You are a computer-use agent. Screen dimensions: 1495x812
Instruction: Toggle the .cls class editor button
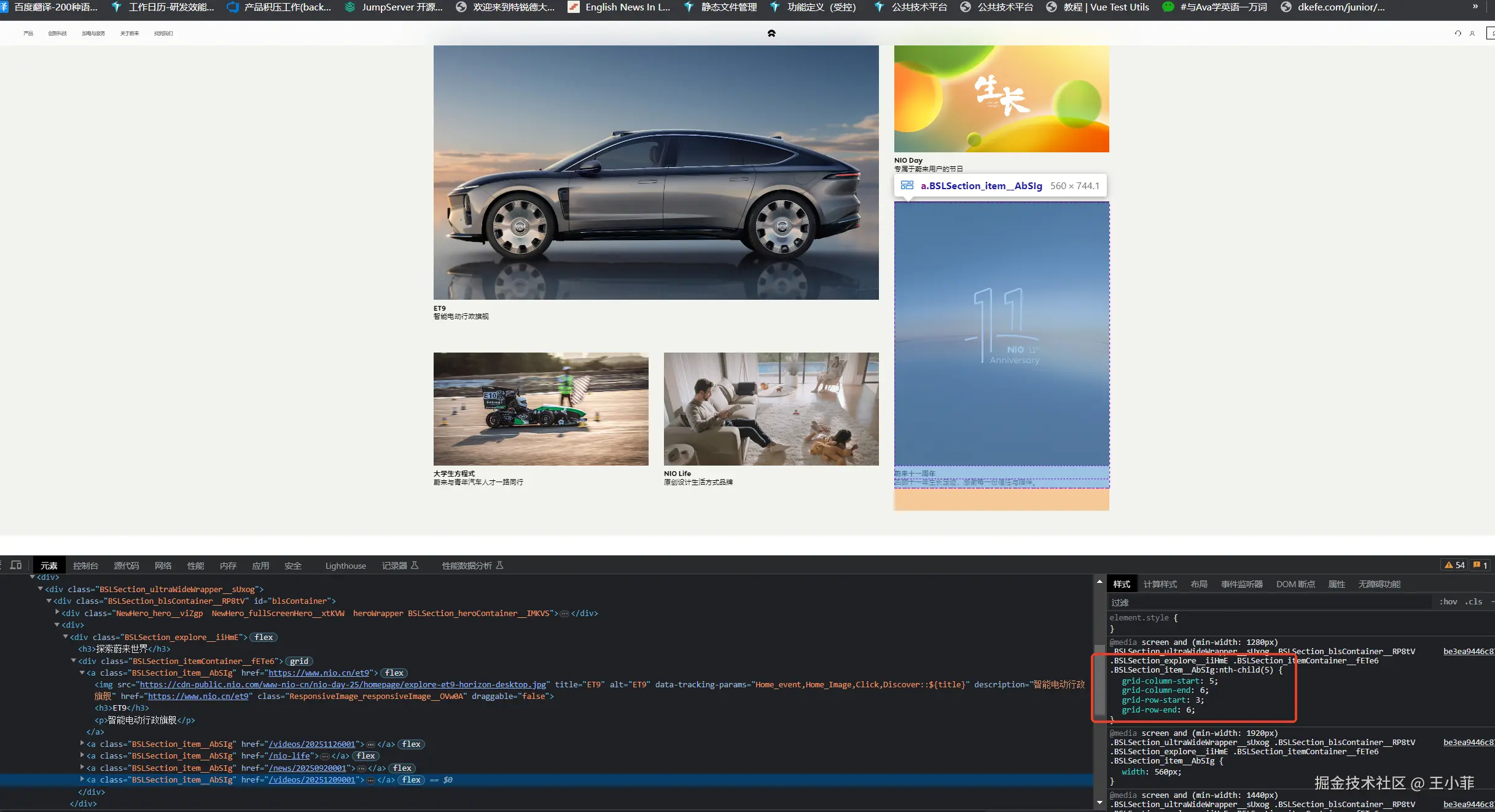[1474, 602]
